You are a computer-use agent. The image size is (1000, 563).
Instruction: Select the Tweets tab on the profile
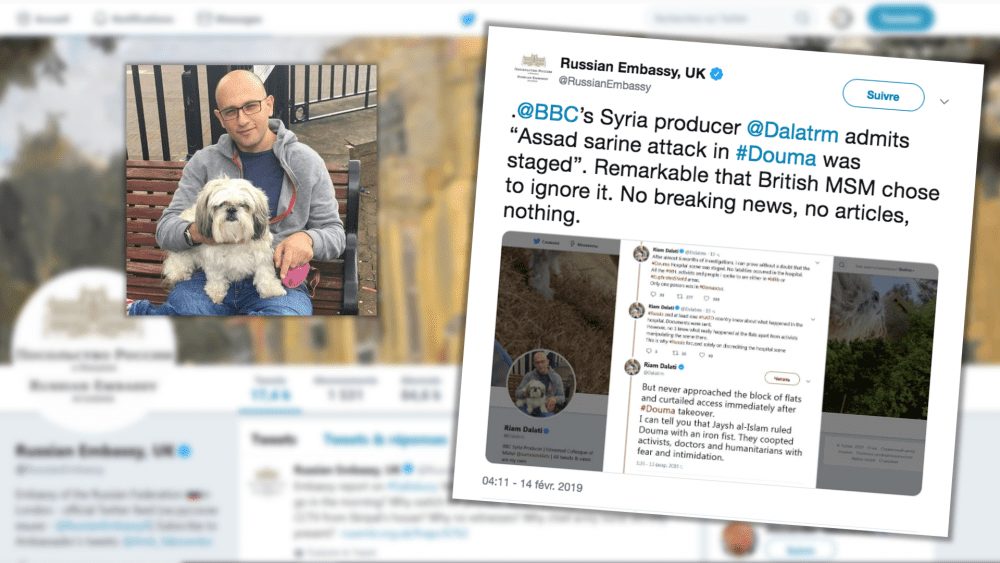tap(274, 439)
